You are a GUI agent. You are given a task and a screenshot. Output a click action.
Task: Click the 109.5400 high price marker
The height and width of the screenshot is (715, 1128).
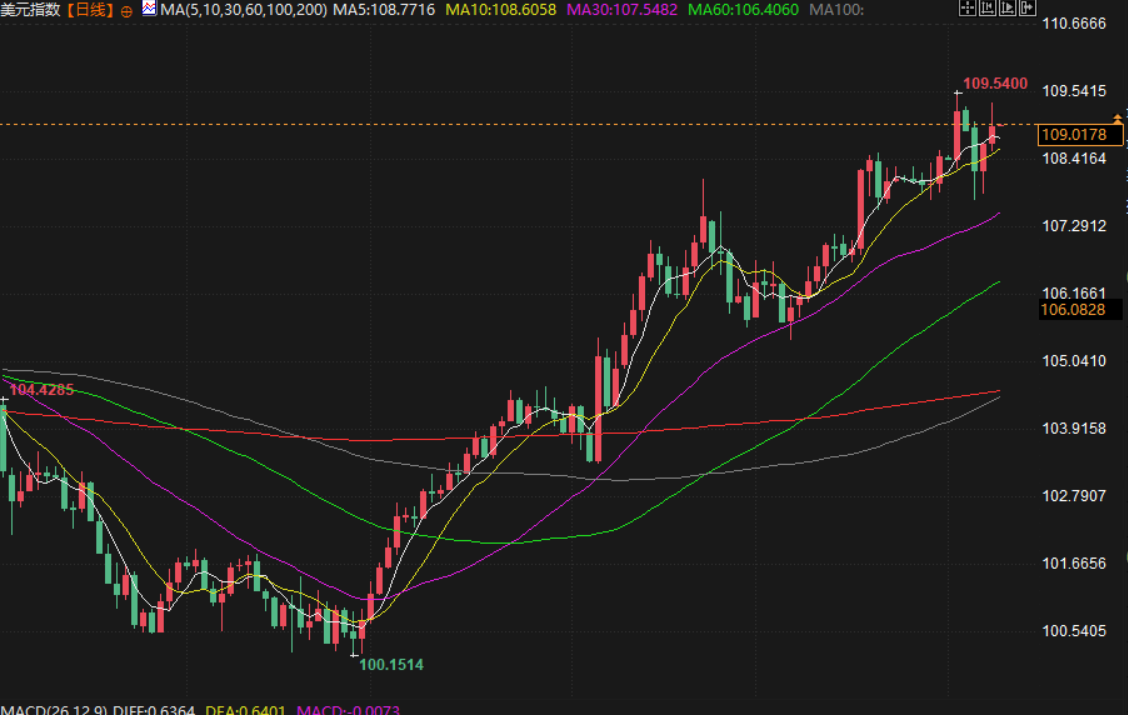point(995,84)
